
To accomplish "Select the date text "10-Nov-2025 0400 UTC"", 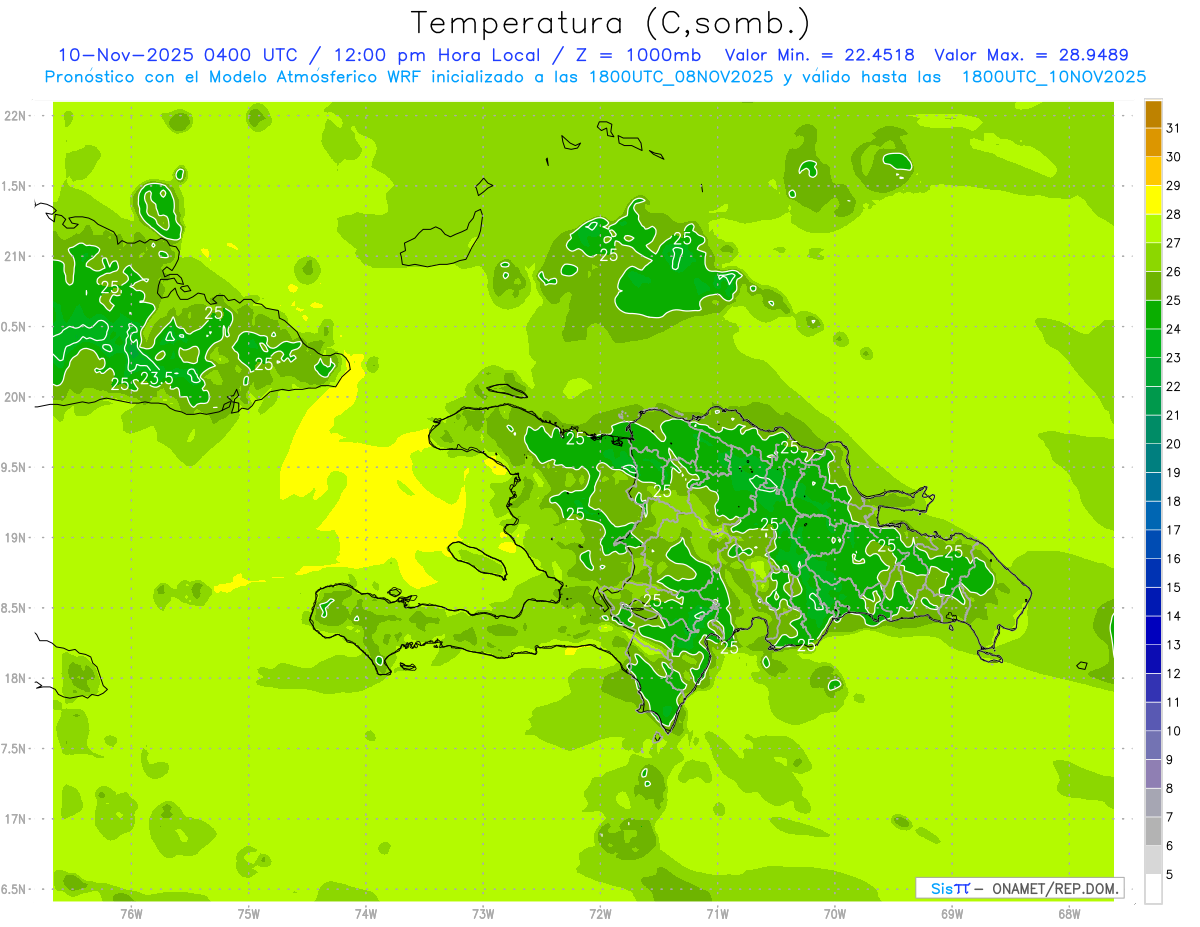I will pos(177,55).
